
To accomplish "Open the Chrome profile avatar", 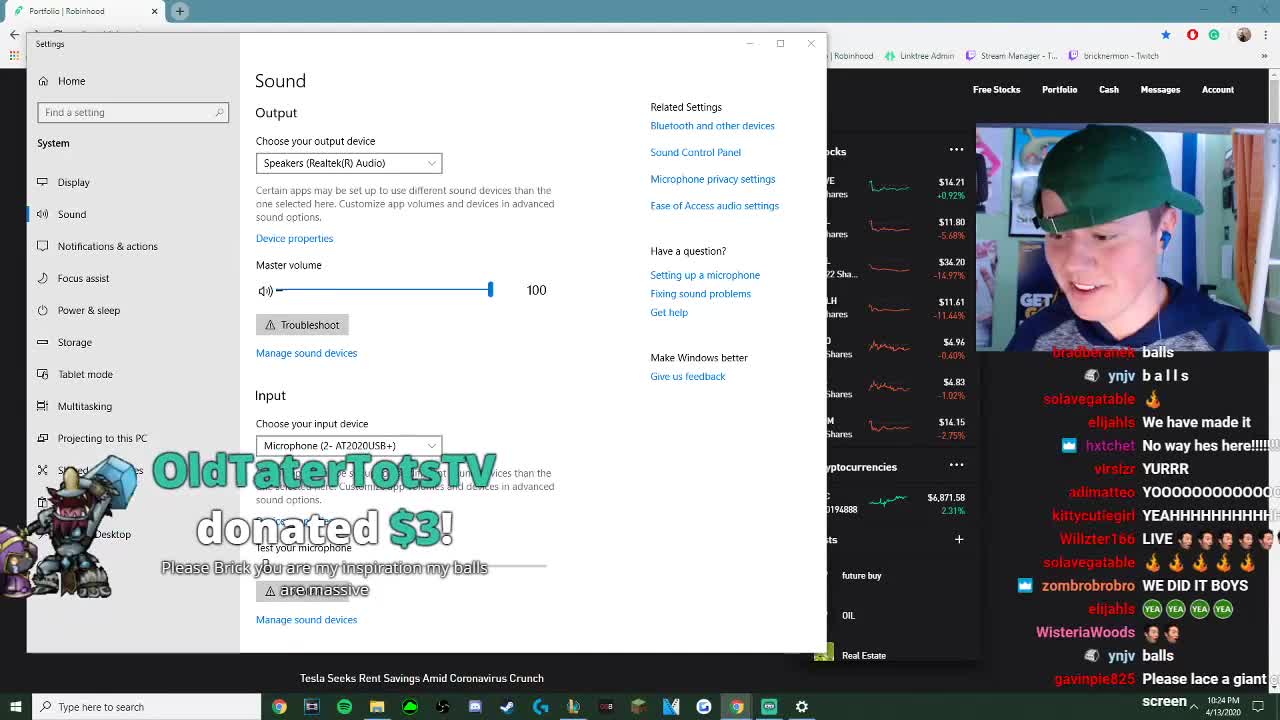I will (1244, 35).
